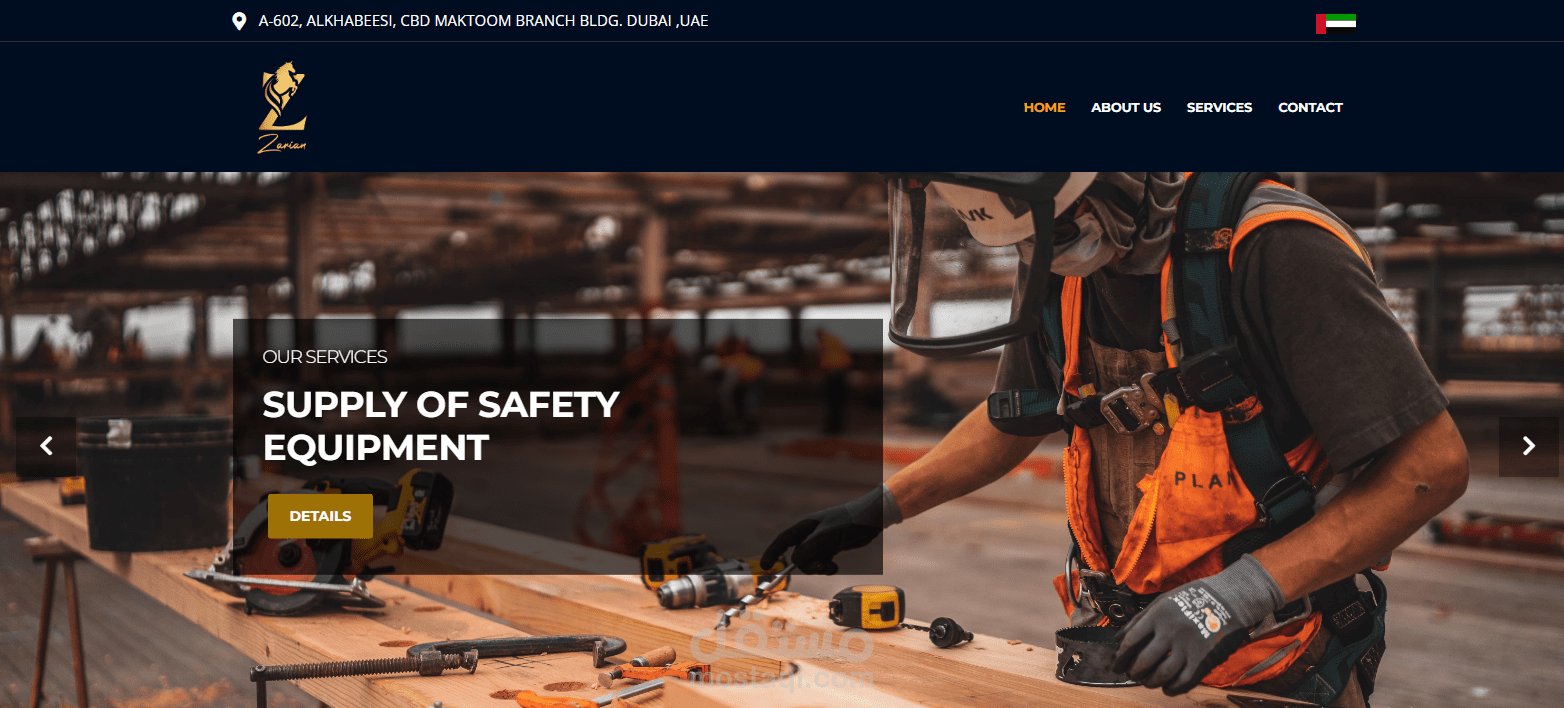This screenshot has height=708, width=1564.
Task: Click the SUPPLY OF SAFETY EQUIPMENT heading
Action: pyautogui.click(x=441, y=425)
